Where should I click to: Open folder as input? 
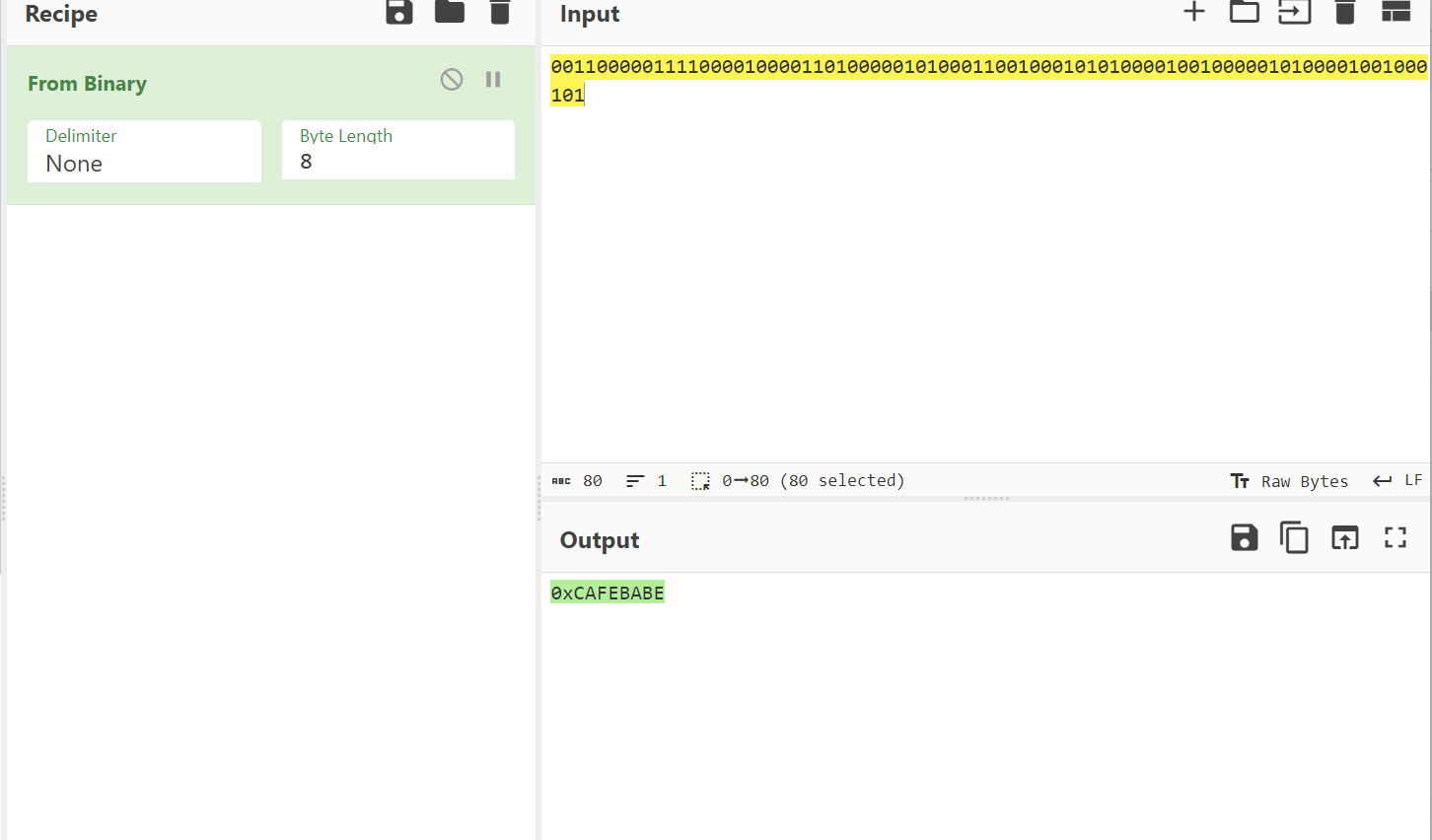(x=1245, y=12)
